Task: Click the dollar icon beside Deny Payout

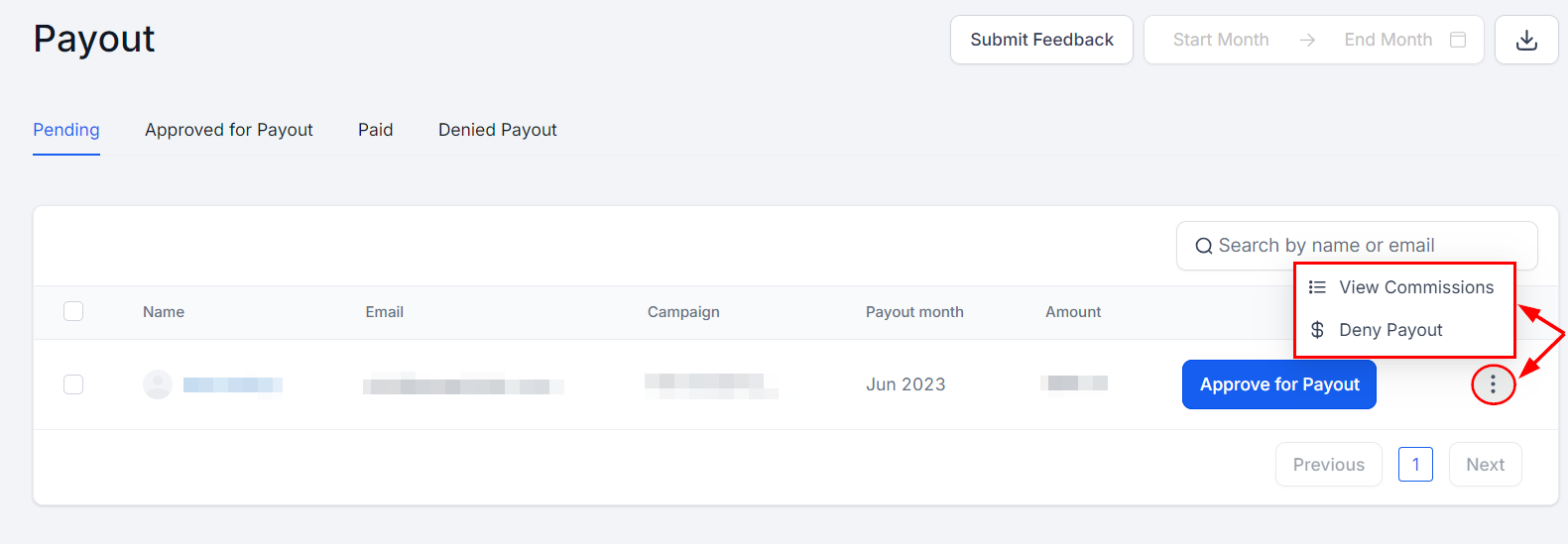Action: (x=1317, y=330)
